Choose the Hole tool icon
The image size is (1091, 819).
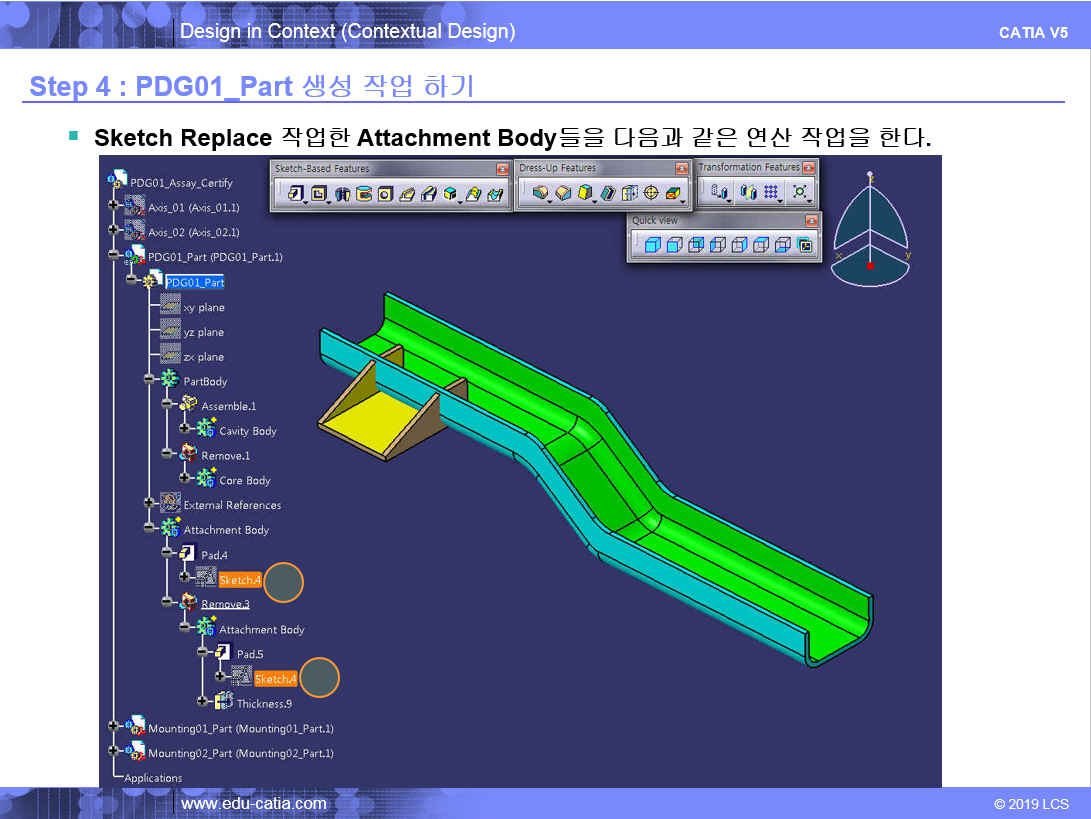(x=385, y=194)
